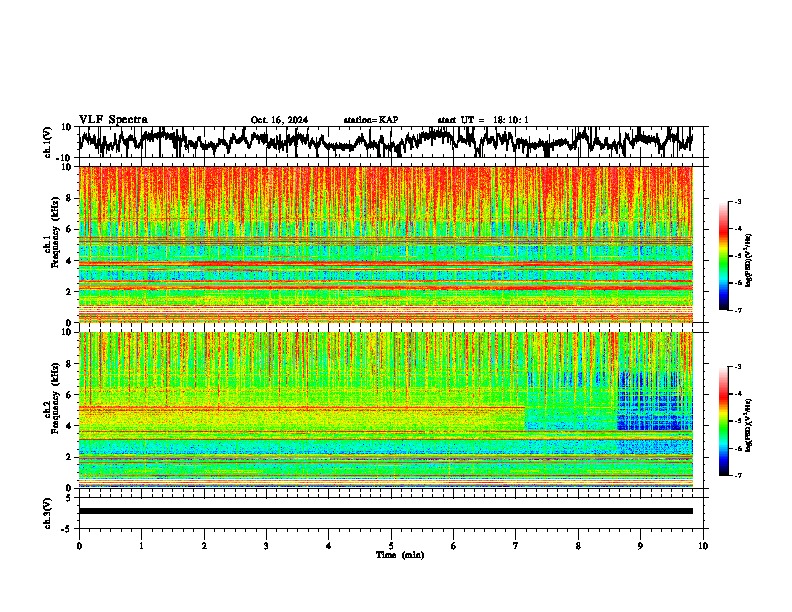Click time axis tick label "9"

[x=640, y=546]
